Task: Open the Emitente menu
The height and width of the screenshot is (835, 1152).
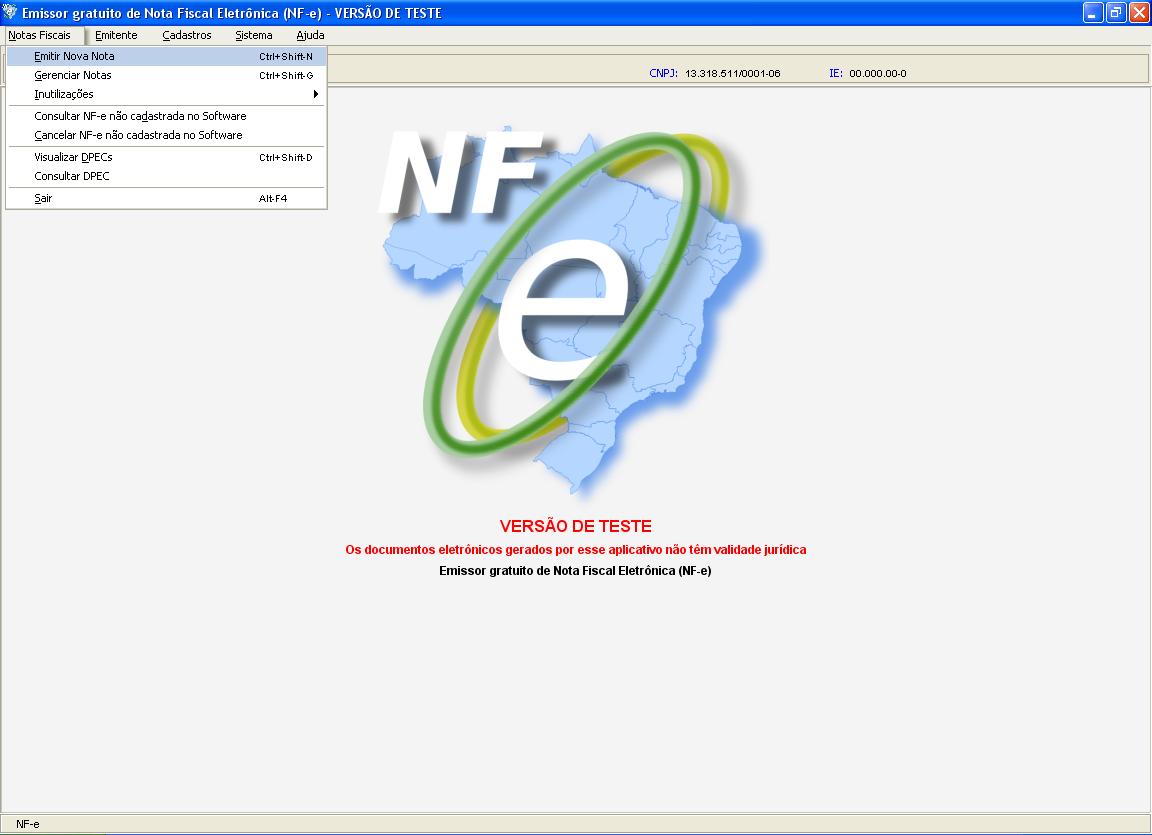Action: 116,35
